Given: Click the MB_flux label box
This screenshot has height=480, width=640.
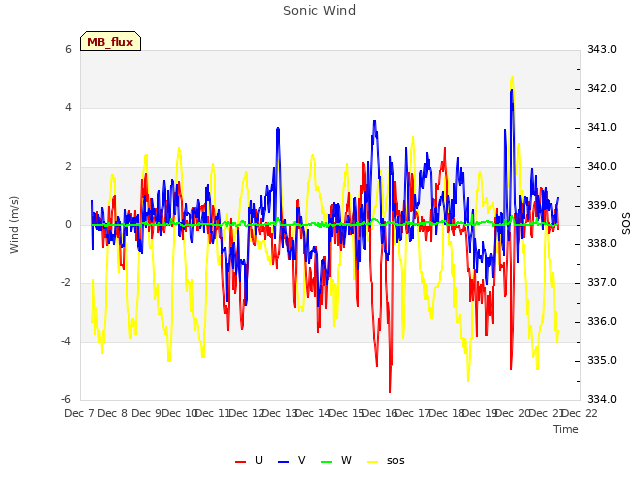Looking at the screenshot, I should (x=110, y=41).
